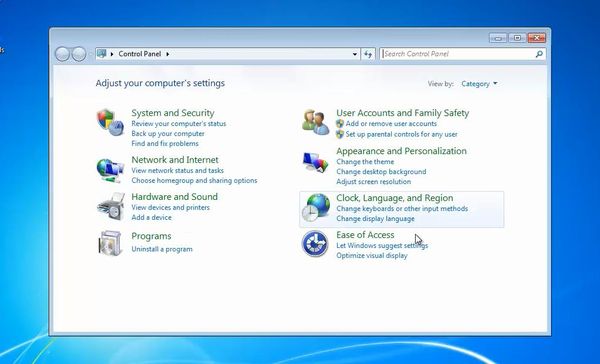The image size is (600, 364).
Task: Open User Accounts and Family Safety heading
Action: click(403, 113)
